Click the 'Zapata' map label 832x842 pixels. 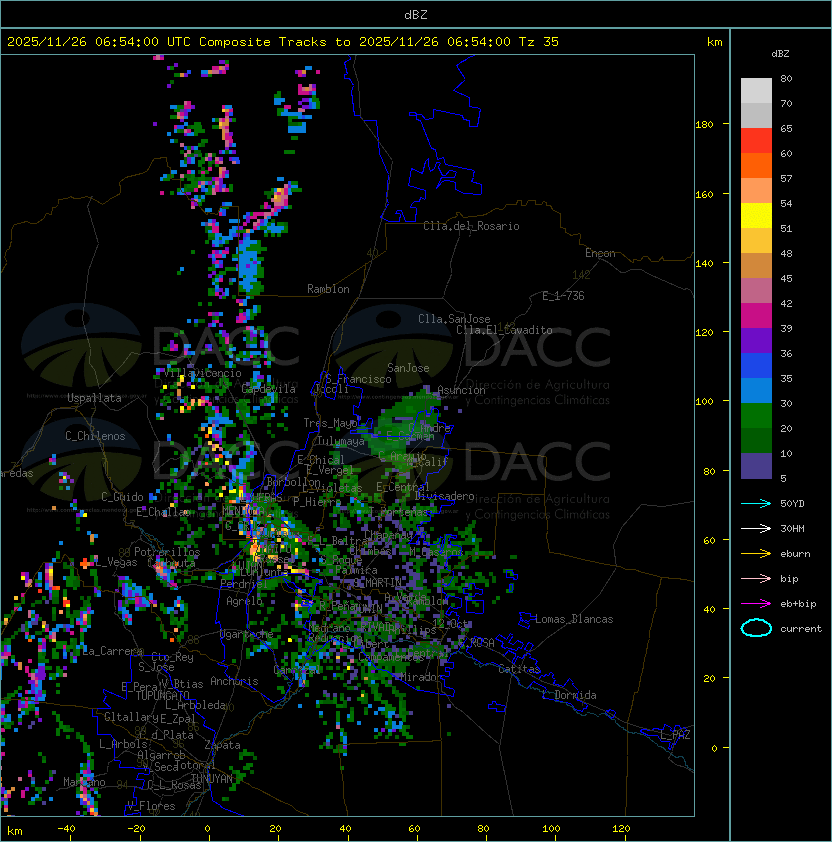point(222,745)
